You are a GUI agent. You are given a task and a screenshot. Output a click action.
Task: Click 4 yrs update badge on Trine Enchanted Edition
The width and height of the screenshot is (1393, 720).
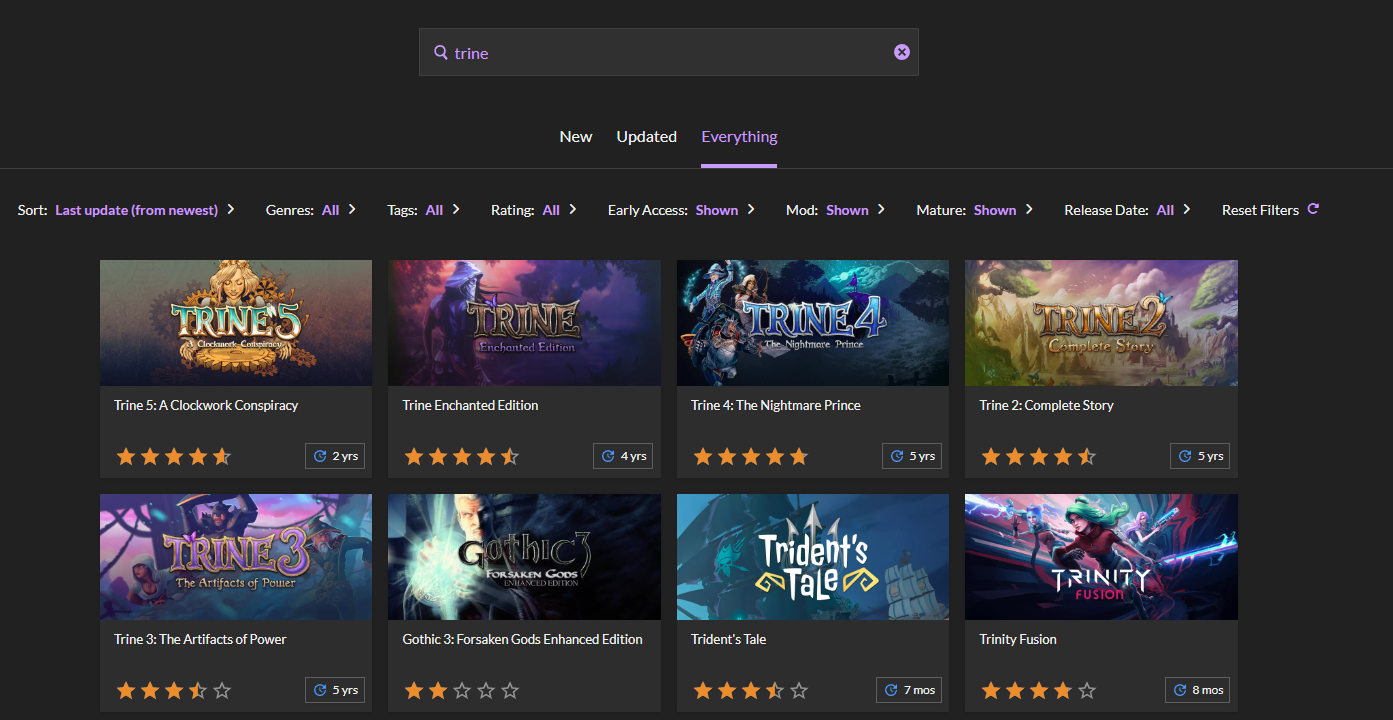coord(623,456)
